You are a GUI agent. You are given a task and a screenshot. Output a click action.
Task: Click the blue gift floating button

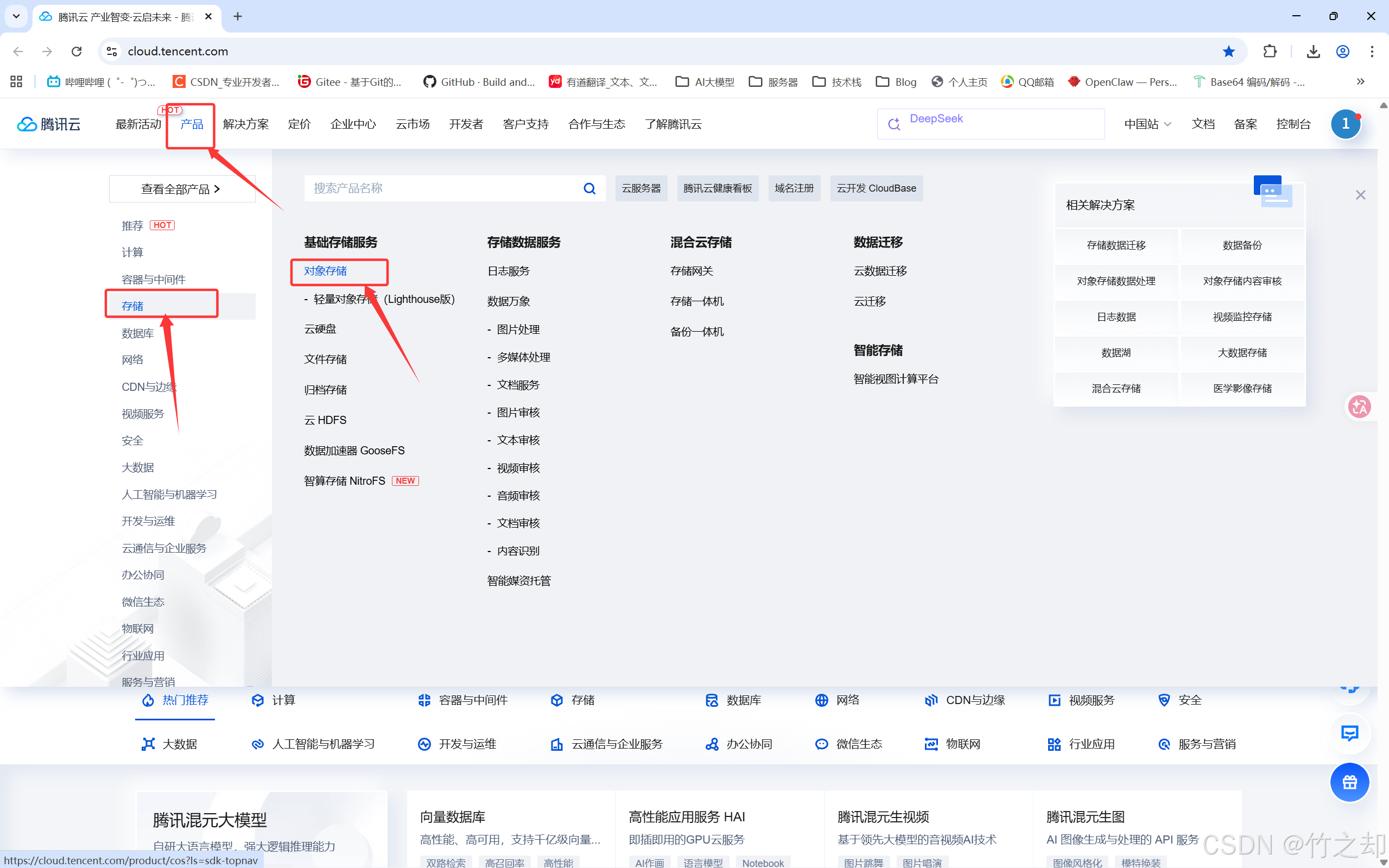[x=1349, y=782]
